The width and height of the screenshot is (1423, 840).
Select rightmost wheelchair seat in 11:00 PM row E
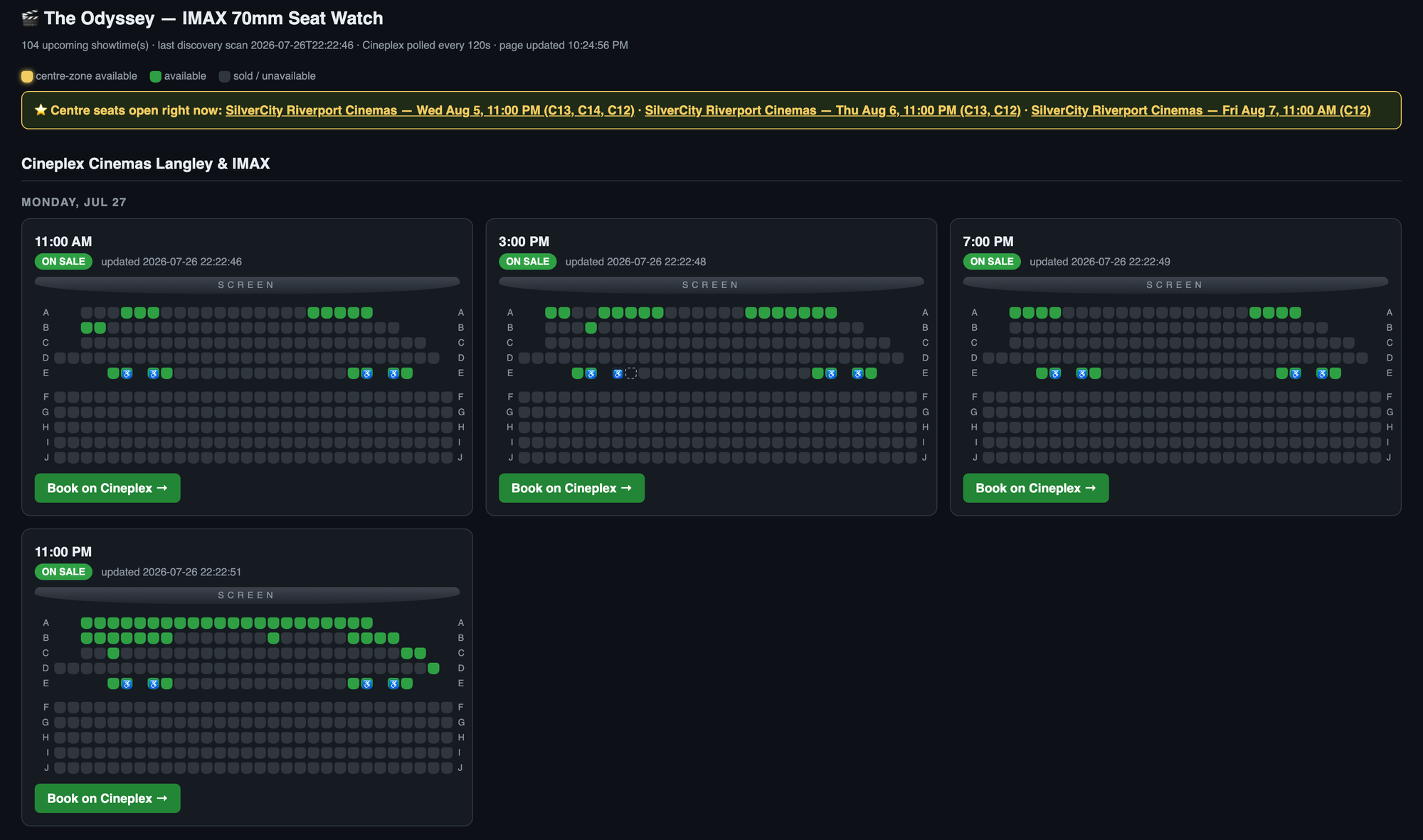[393, 684]
